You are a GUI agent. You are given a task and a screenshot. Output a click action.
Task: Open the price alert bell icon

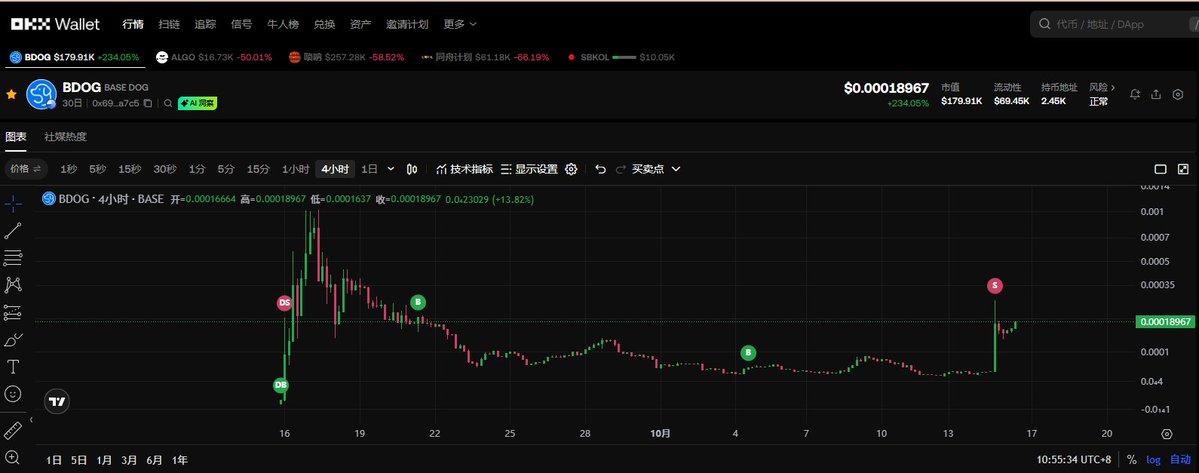pos(1135,94)
